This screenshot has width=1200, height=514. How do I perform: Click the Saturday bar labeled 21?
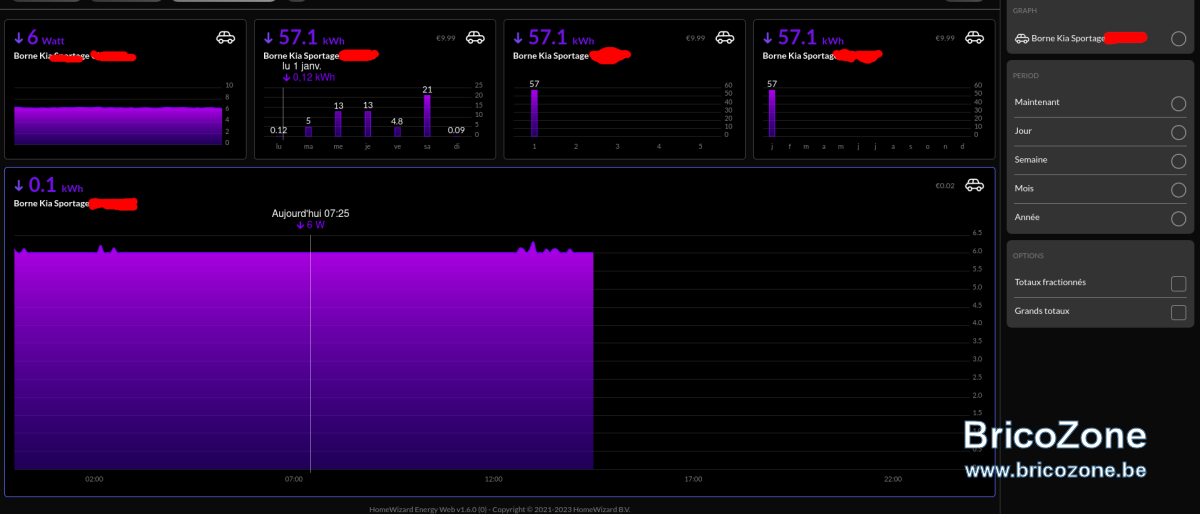(427, 116)
